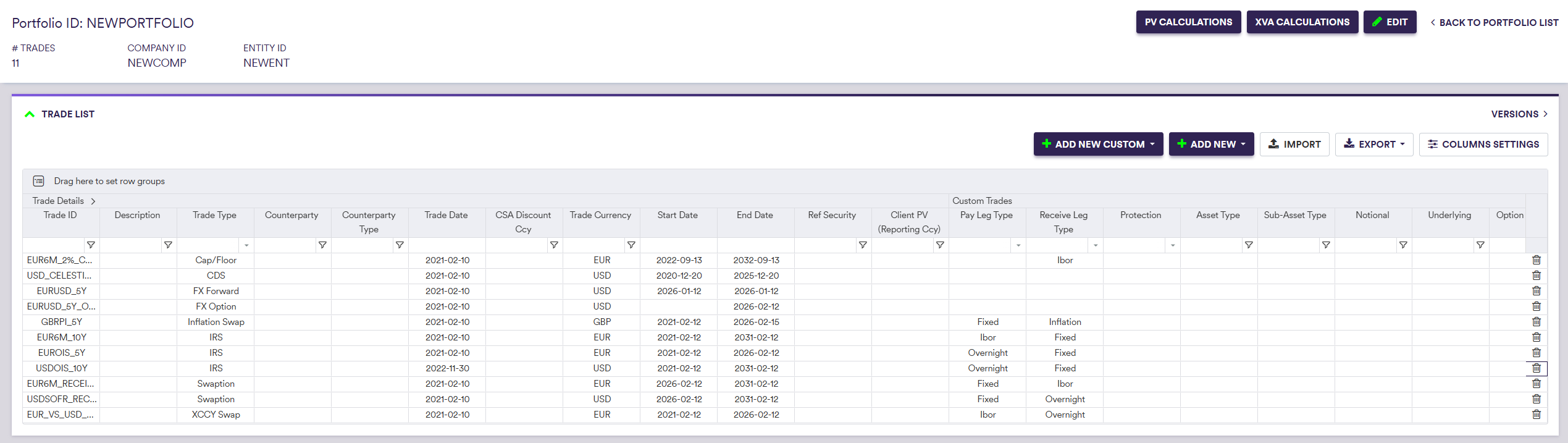The height and width of the screenshot is (443, 1568).
Task: Open the Add New Custom dropdown
Action: 1098,144
